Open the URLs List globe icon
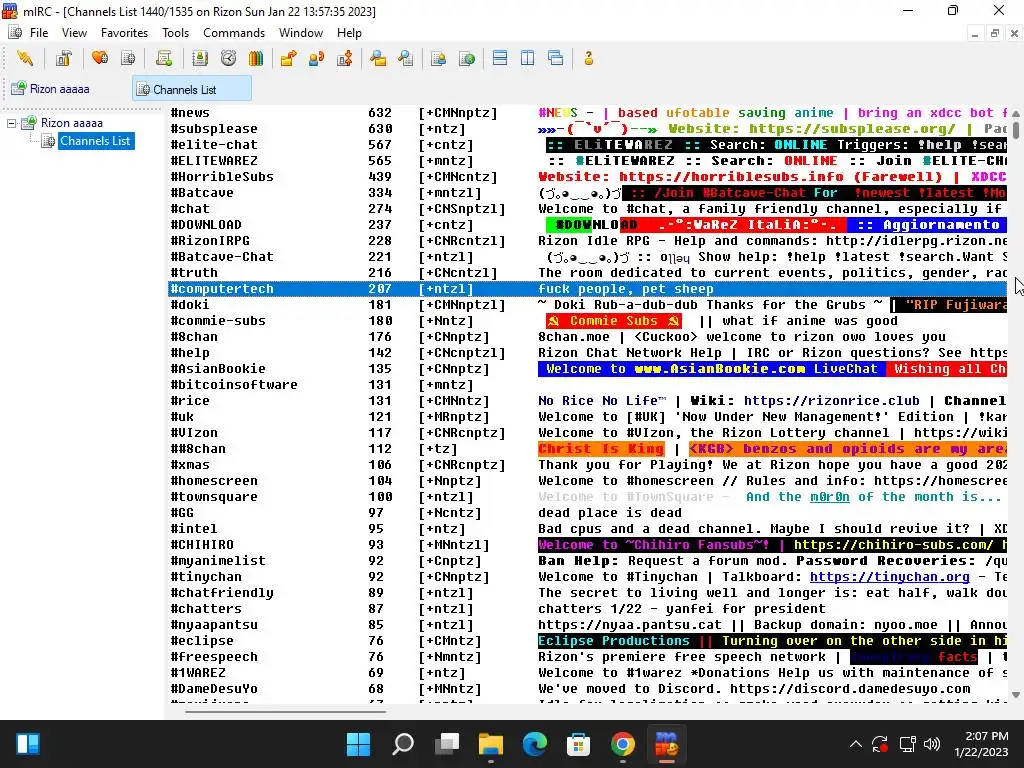 (x=467, y=59)
